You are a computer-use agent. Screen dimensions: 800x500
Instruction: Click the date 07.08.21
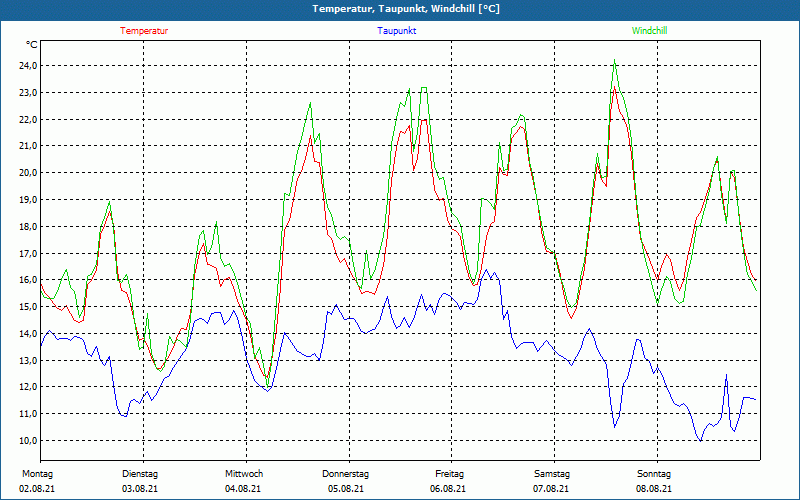[x=551, y=489]
